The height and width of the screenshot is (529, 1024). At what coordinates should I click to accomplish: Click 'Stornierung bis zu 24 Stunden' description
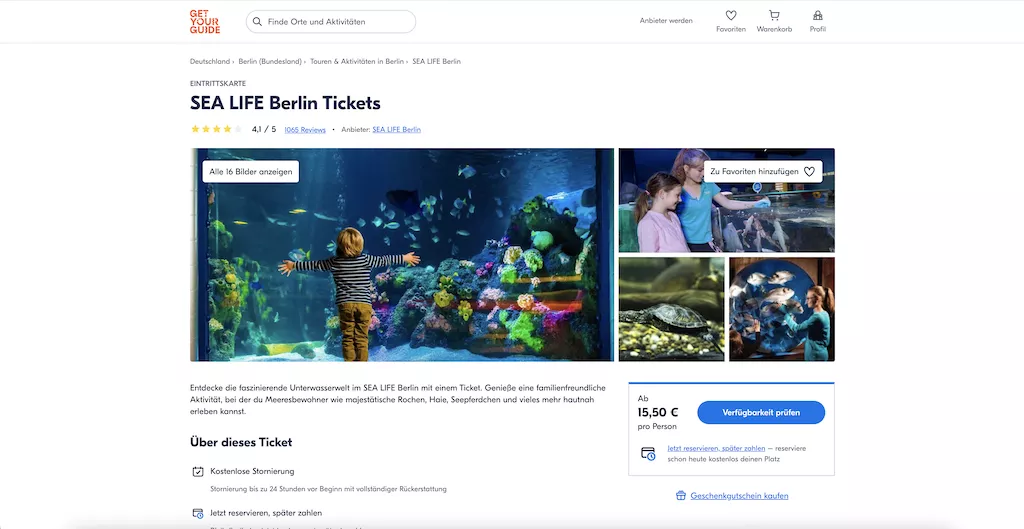[x=328, y=489]
